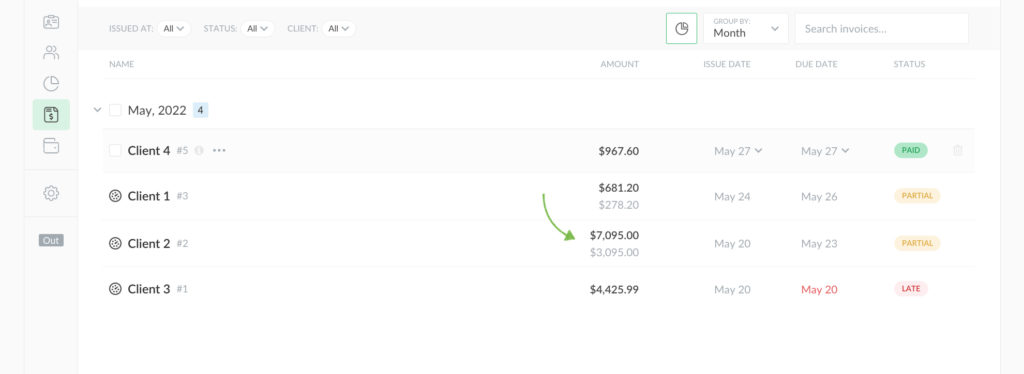The height and width of the screenshot is (374, 1024).
Task: Sort by the ISSUE DATE column header
Action: pyautogui.click(x=727, y=64)
